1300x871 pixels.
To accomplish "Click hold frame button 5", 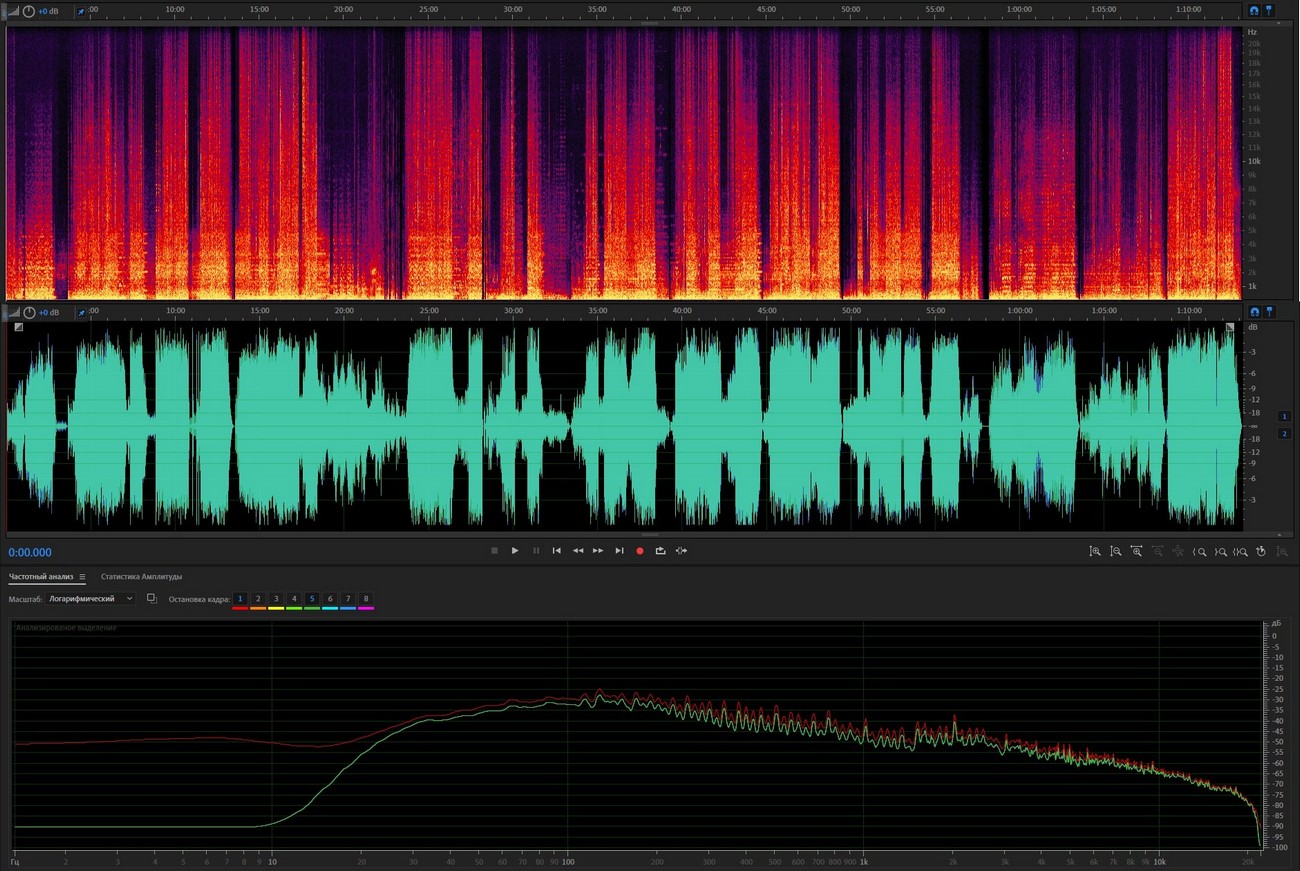I will pos(312,599).
